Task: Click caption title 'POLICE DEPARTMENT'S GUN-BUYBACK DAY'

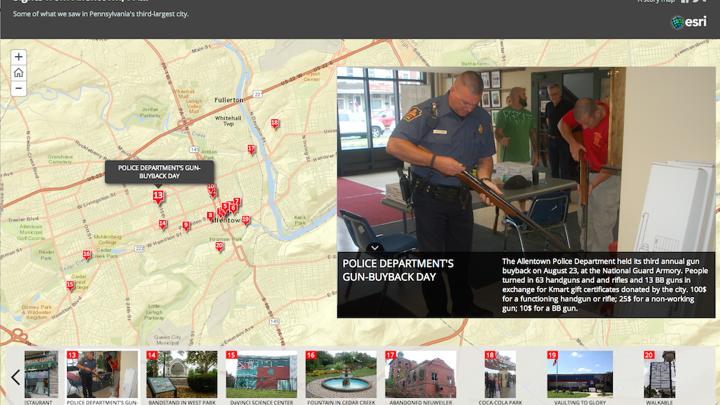Action: coord(398,270)
